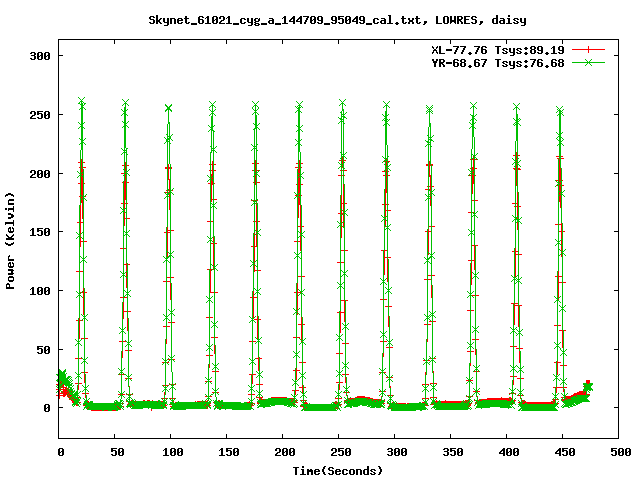Click the Time(Seconds) x-axis label
The image size is (640, 480).
coord(337,470)
